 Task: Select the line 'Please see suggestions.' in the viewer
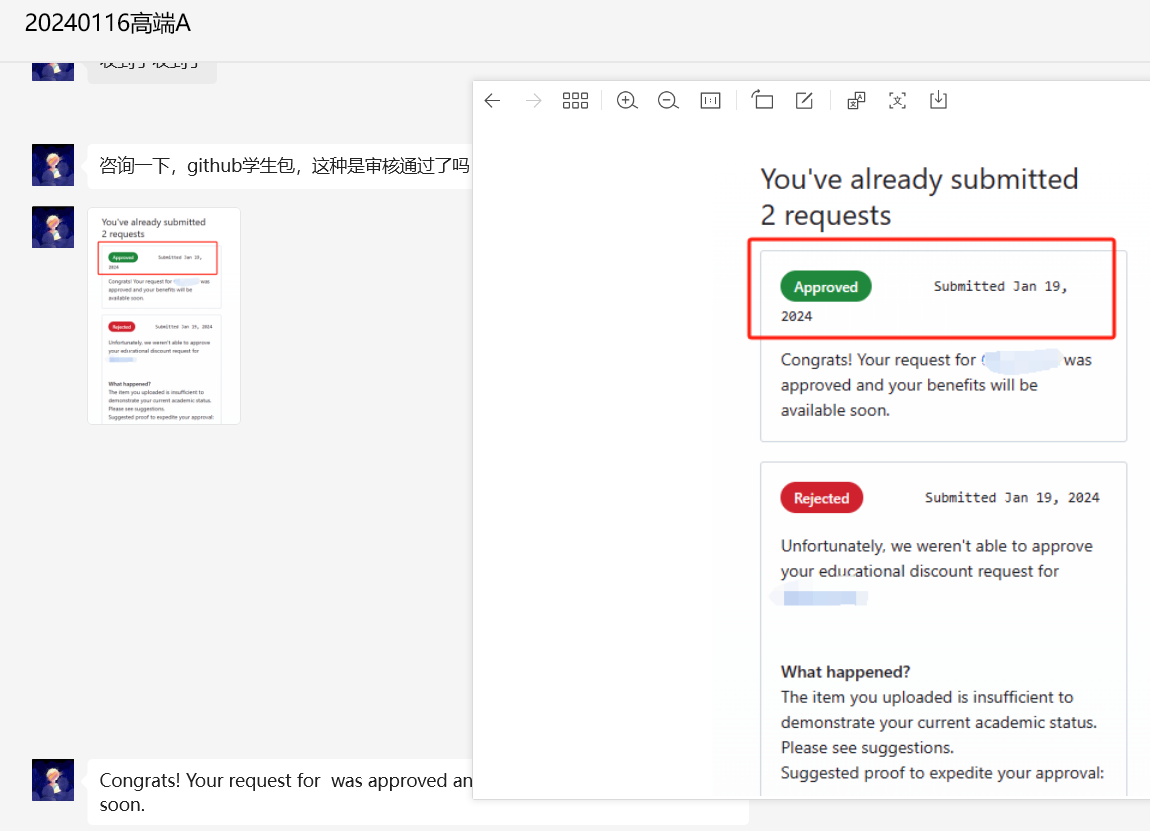pos(867,747)
